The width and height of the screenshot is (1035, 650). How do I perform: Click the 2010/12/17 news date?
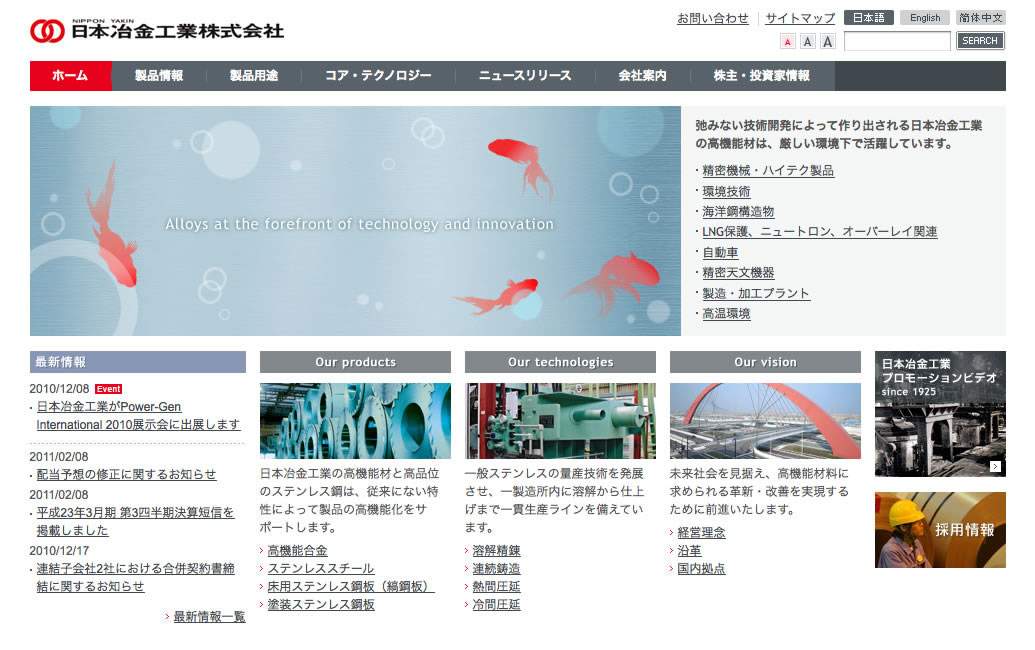pyautogui.click(x=59, y=551)
